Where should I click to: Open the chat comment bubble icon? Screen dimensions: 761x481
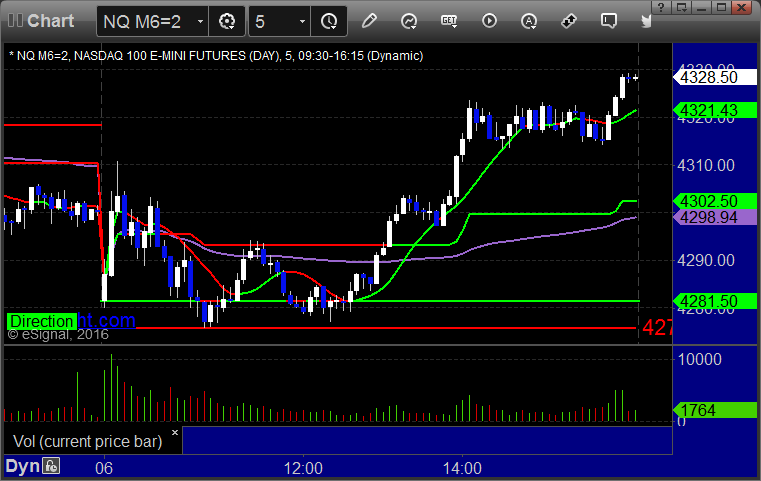609,21
